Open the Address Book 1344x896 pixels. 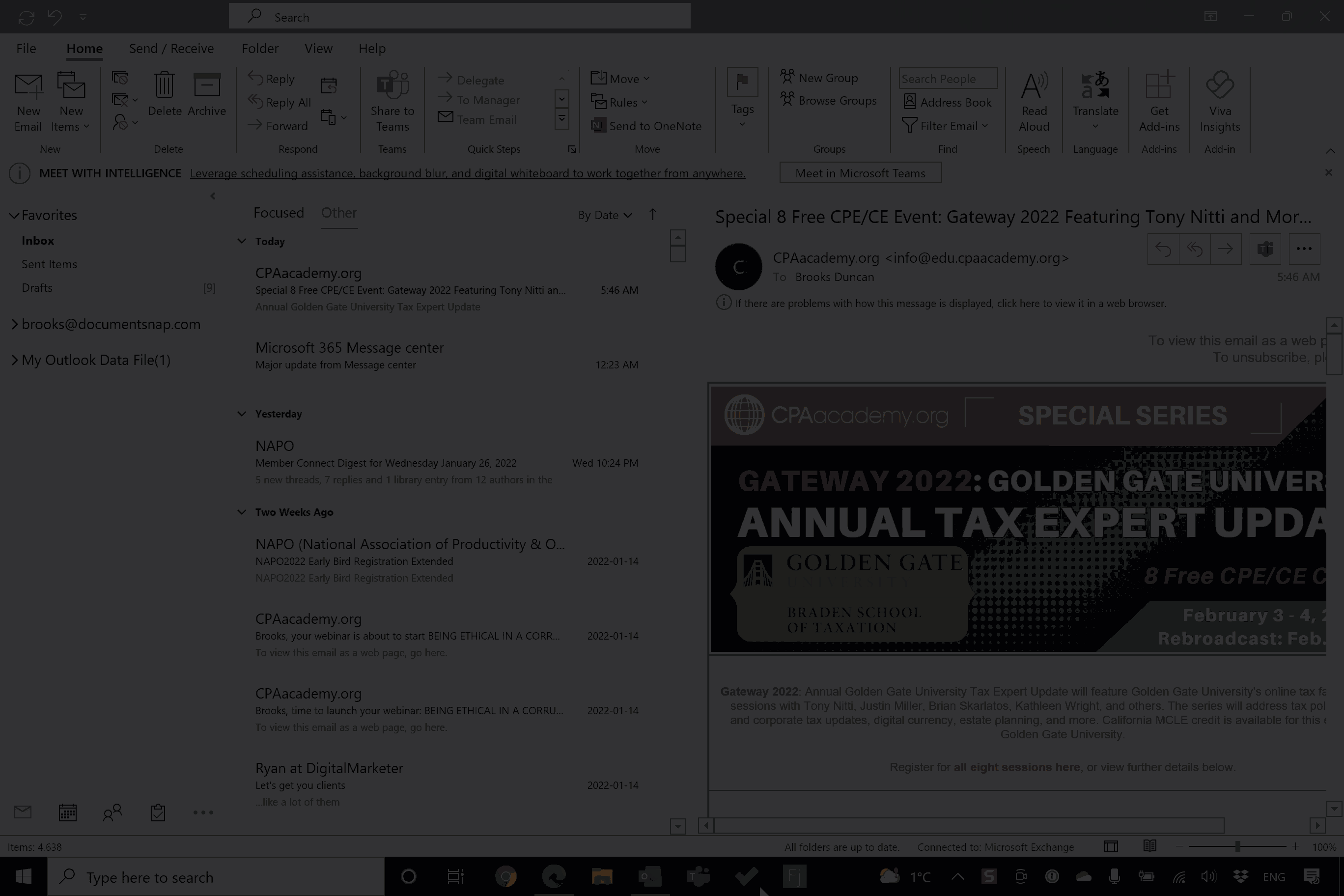click(948, 102)
